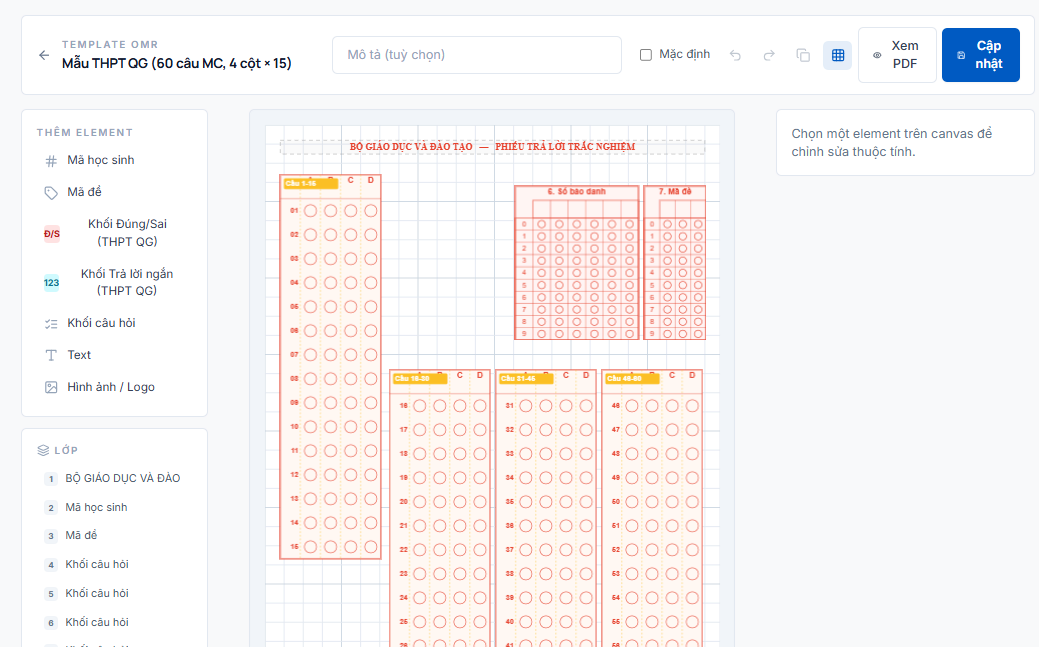The image size is (1039, 647).
Task: Click the undo arrow icon
Action: point(735,55)
